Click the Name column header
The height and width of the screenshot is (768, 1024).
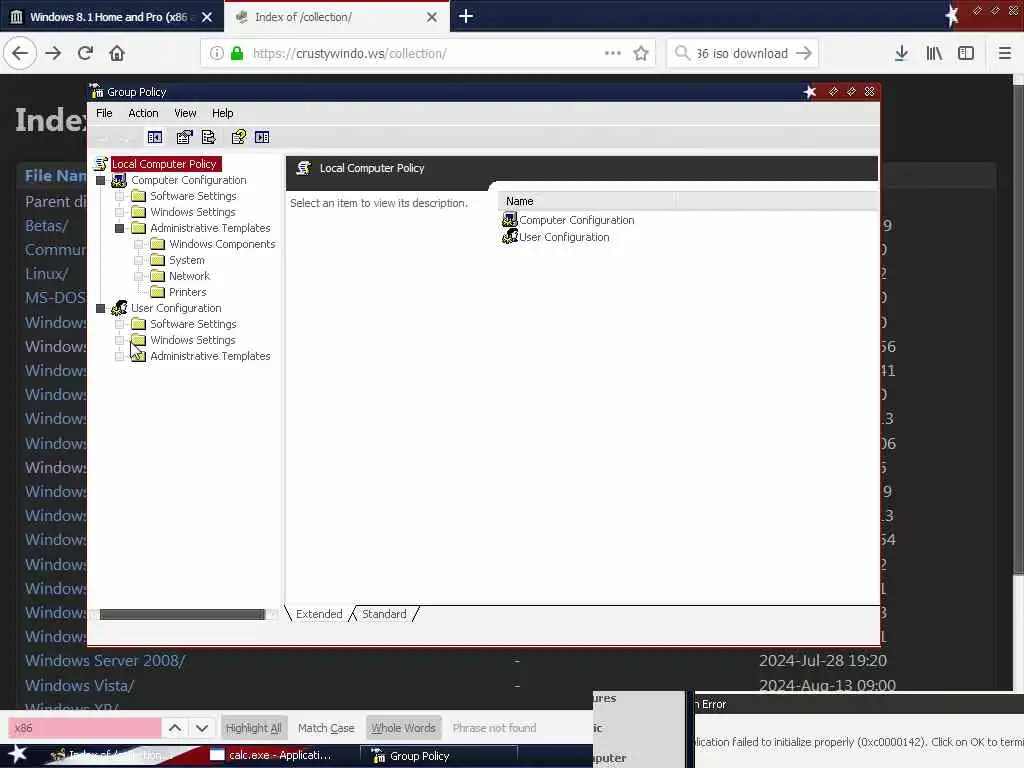[587, 201]
